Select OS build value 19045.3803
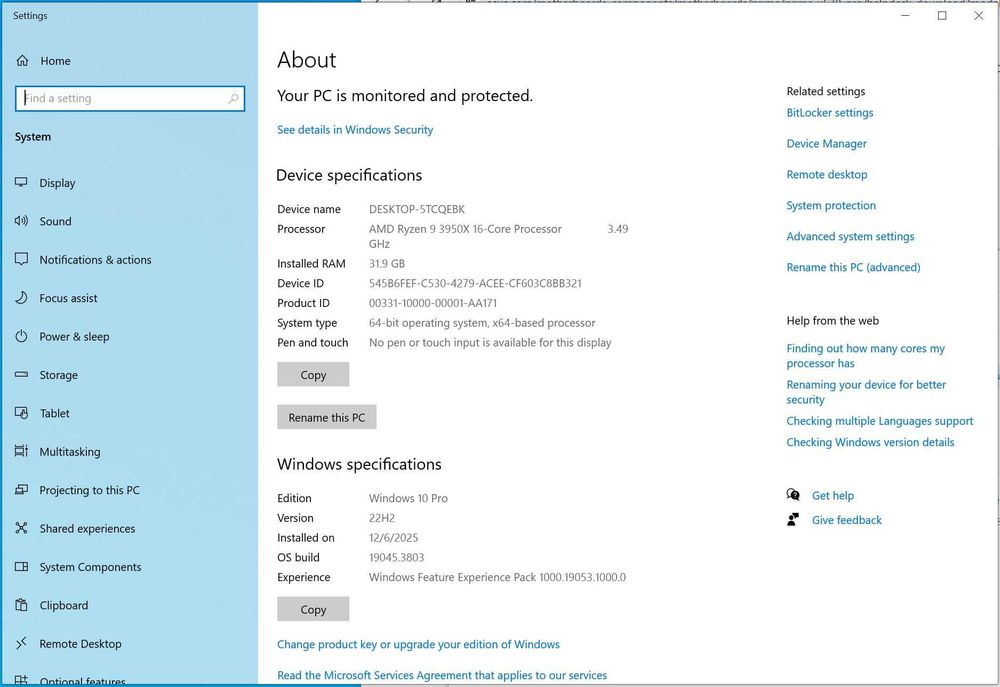 [396, 558]
